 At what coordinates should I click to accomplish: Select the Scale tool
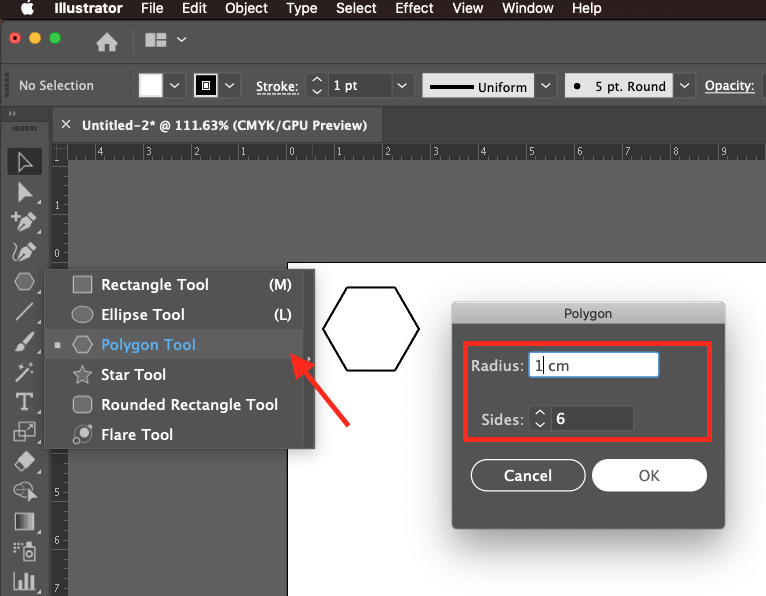24,431
